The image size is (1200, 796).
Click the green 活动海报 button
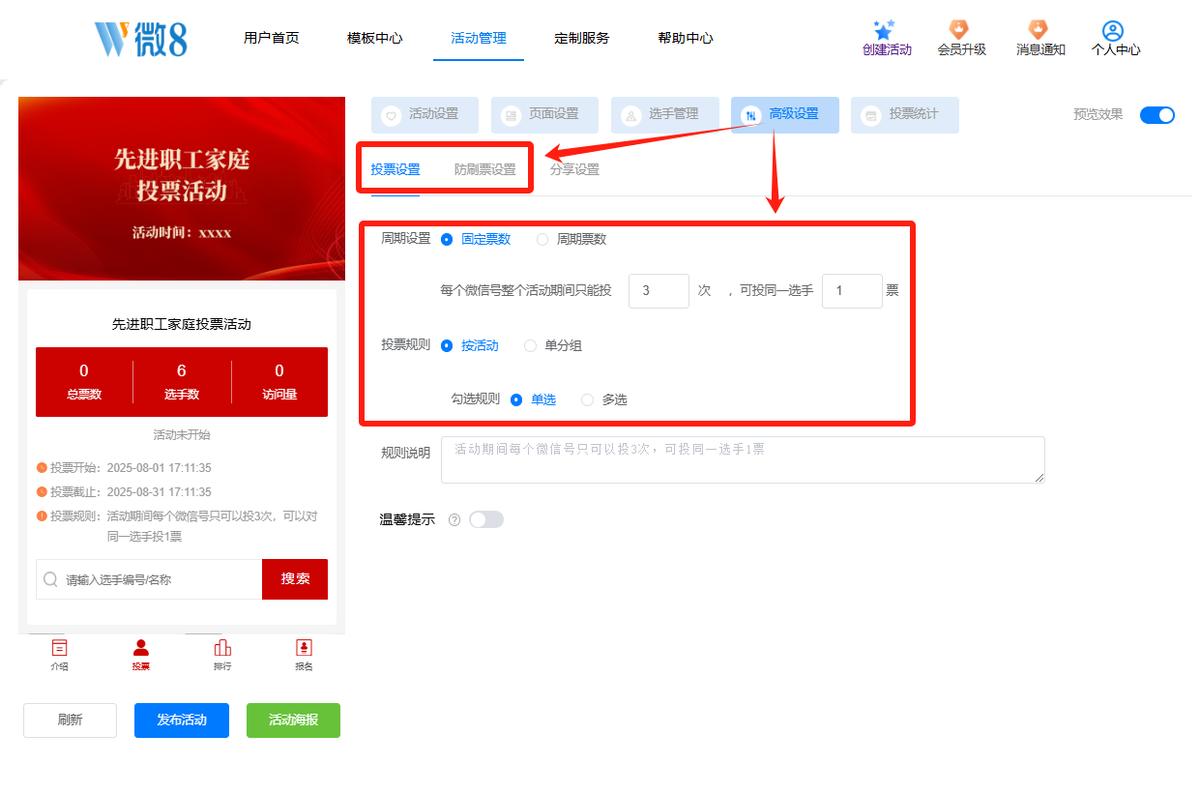tap(293, 720)
